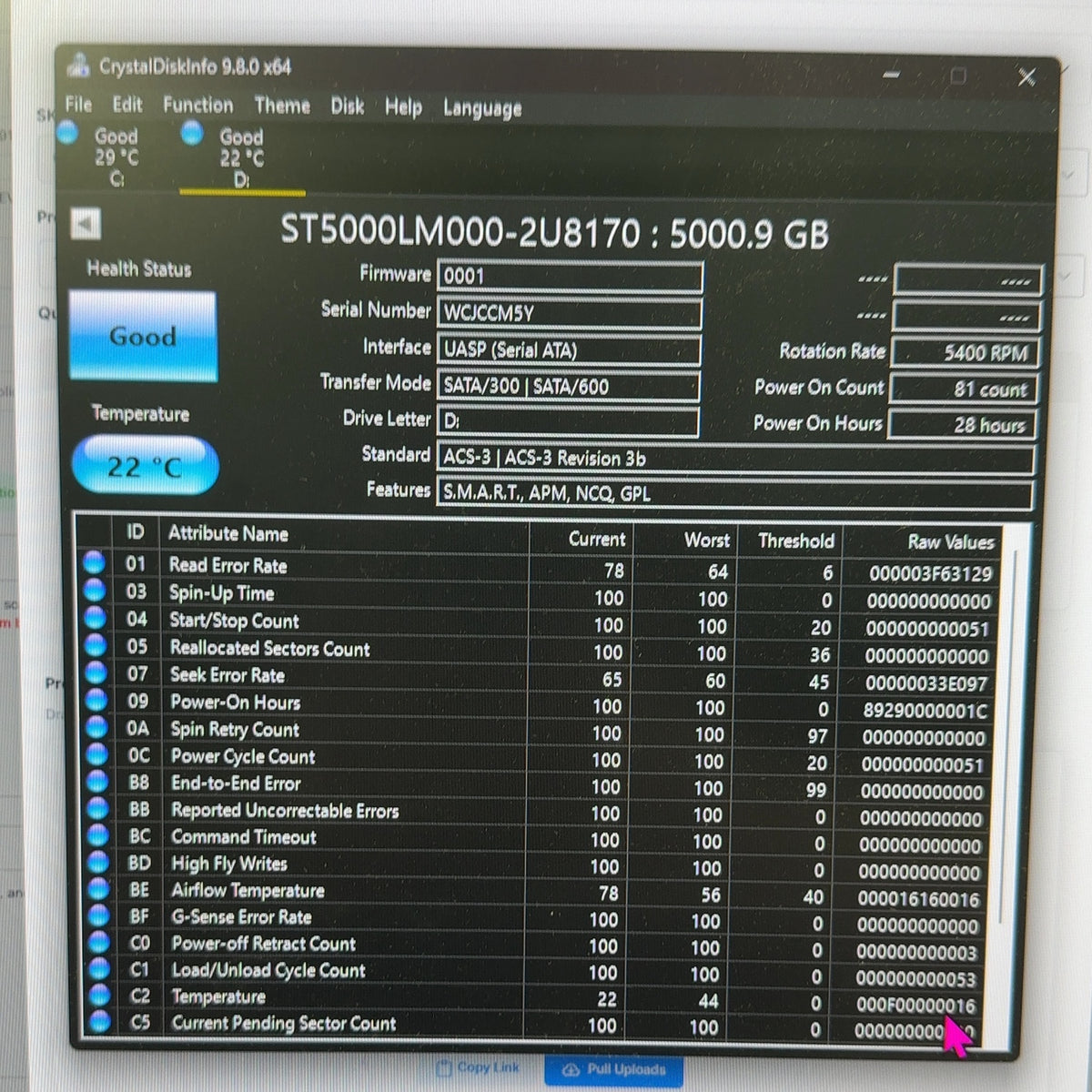
Task: Click the Power On Count value 81 count
Action: [x=964, y=389]
